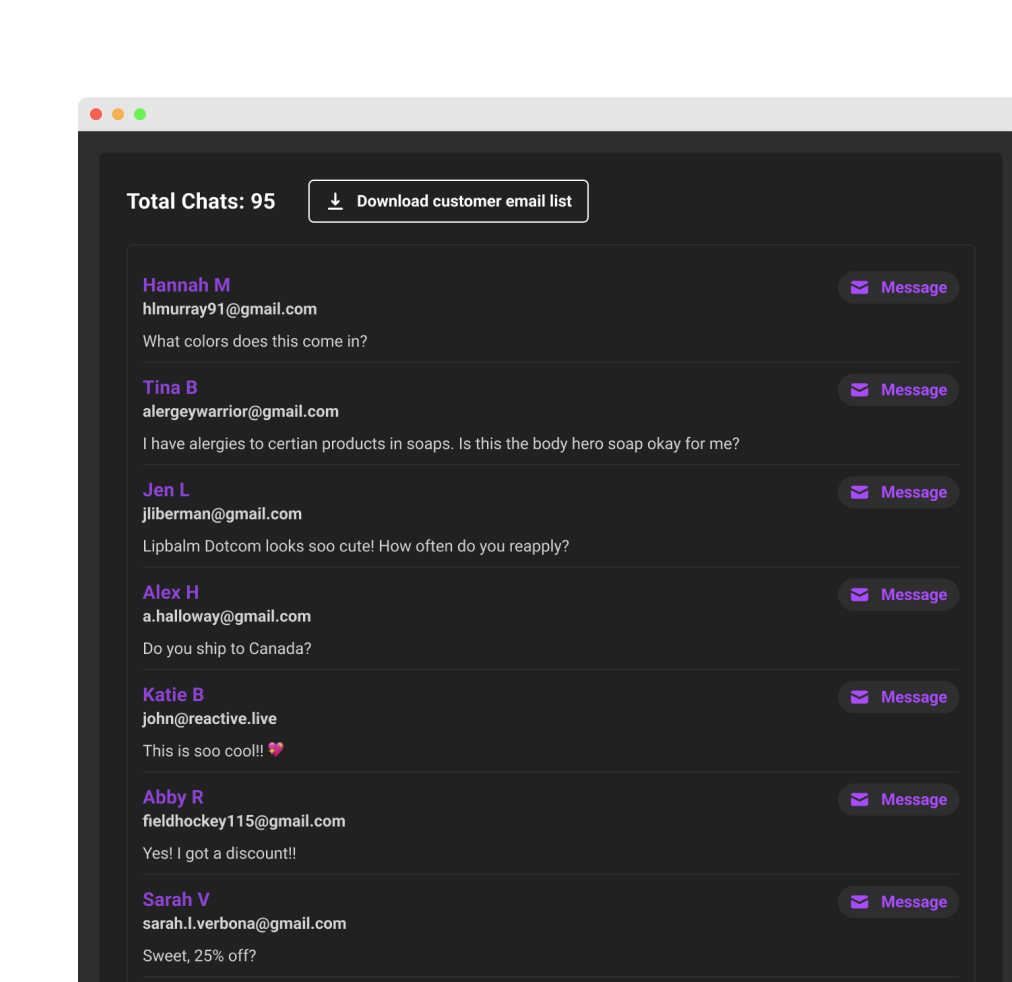Click the green maximize window dot

point(140,114)
